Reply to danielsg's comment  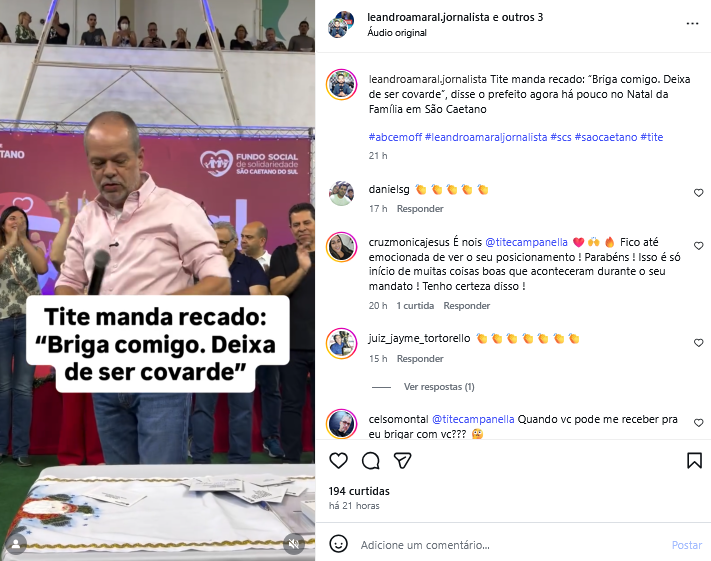tap(420, 209)
